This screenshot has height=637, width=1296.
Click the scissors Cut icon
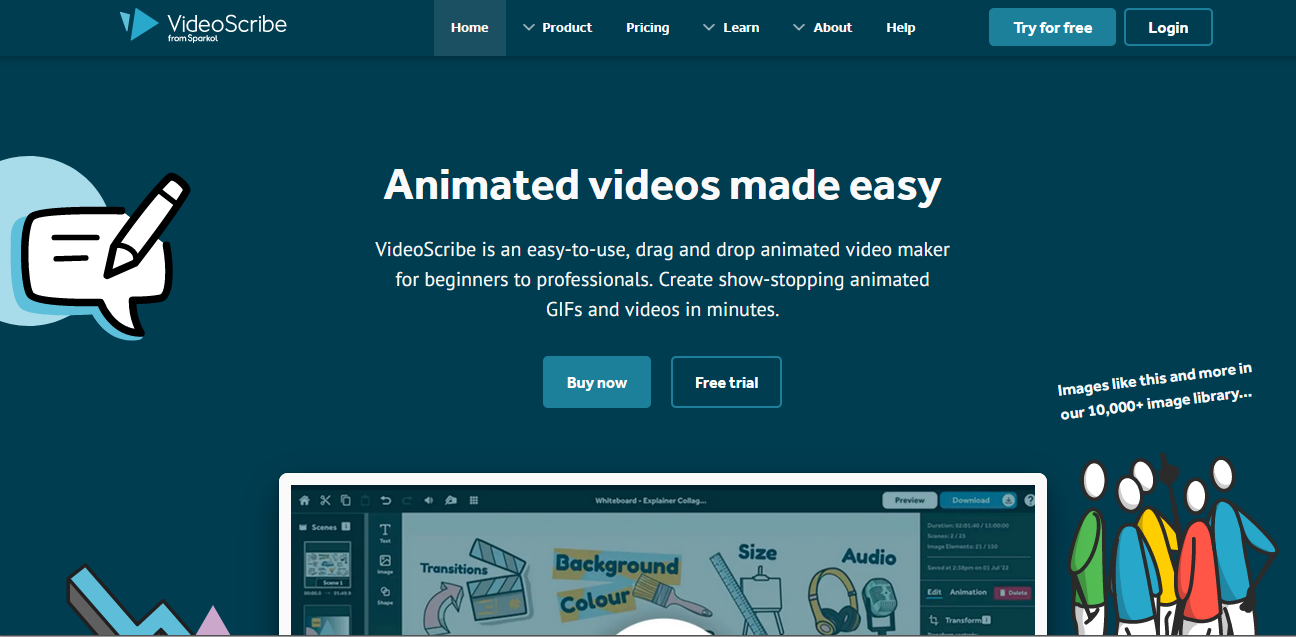click(x=325, y=500)
